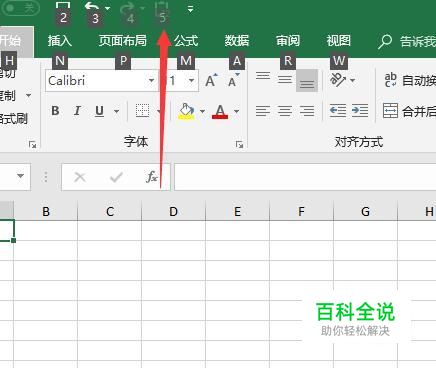Select column E header

(237, 211)
